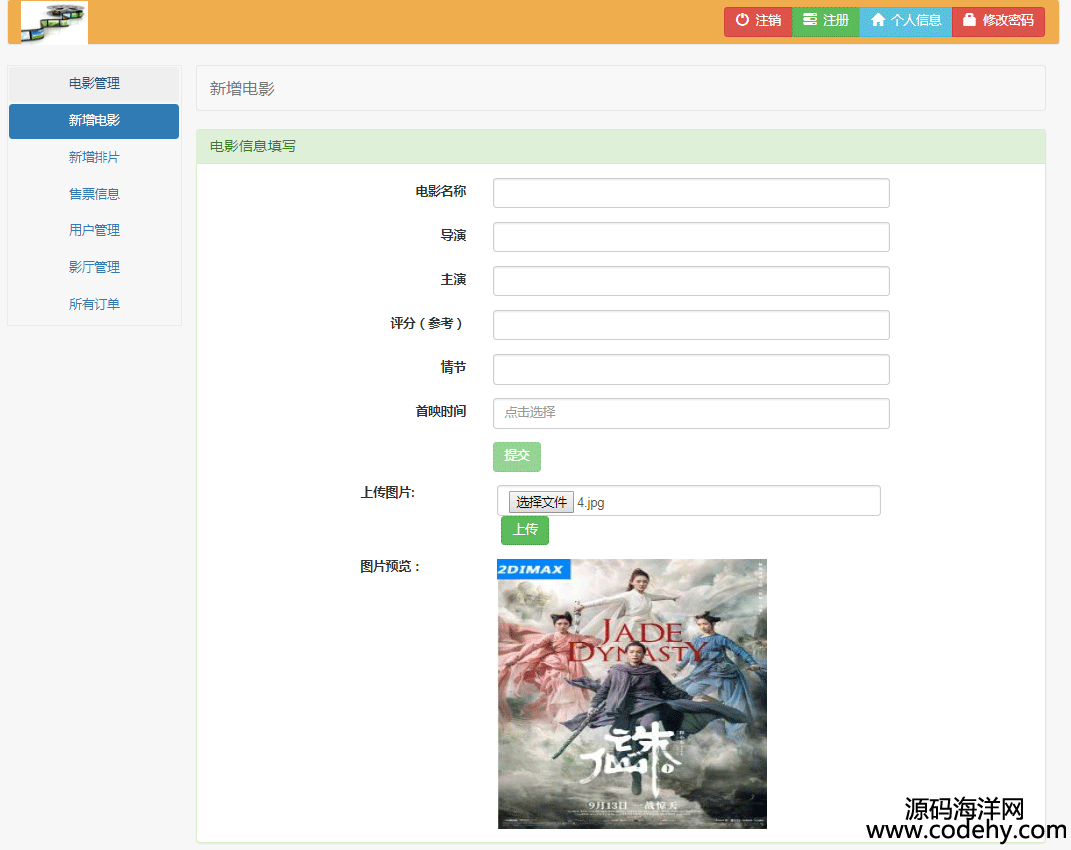Screen dimensions: 1071x850
Task: Click the lock icon on 修改密码 button
Action: [x=969, y=20]
